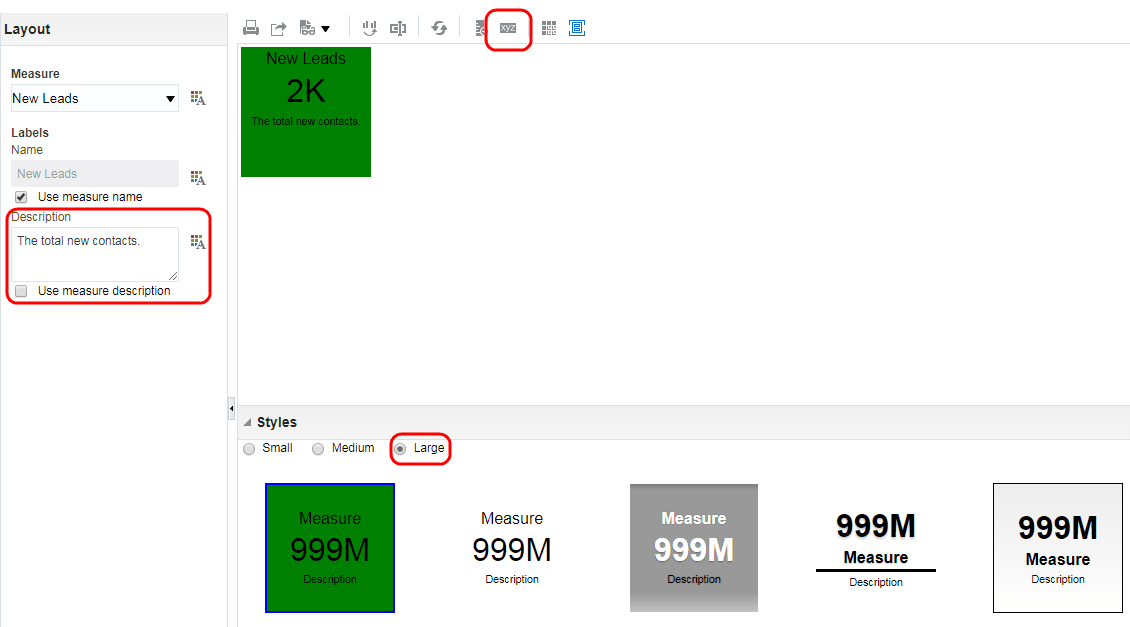Select the green Measure style thumbnail
The width and height of the screenshot is (1130, 627).
[x=330, y=548]
